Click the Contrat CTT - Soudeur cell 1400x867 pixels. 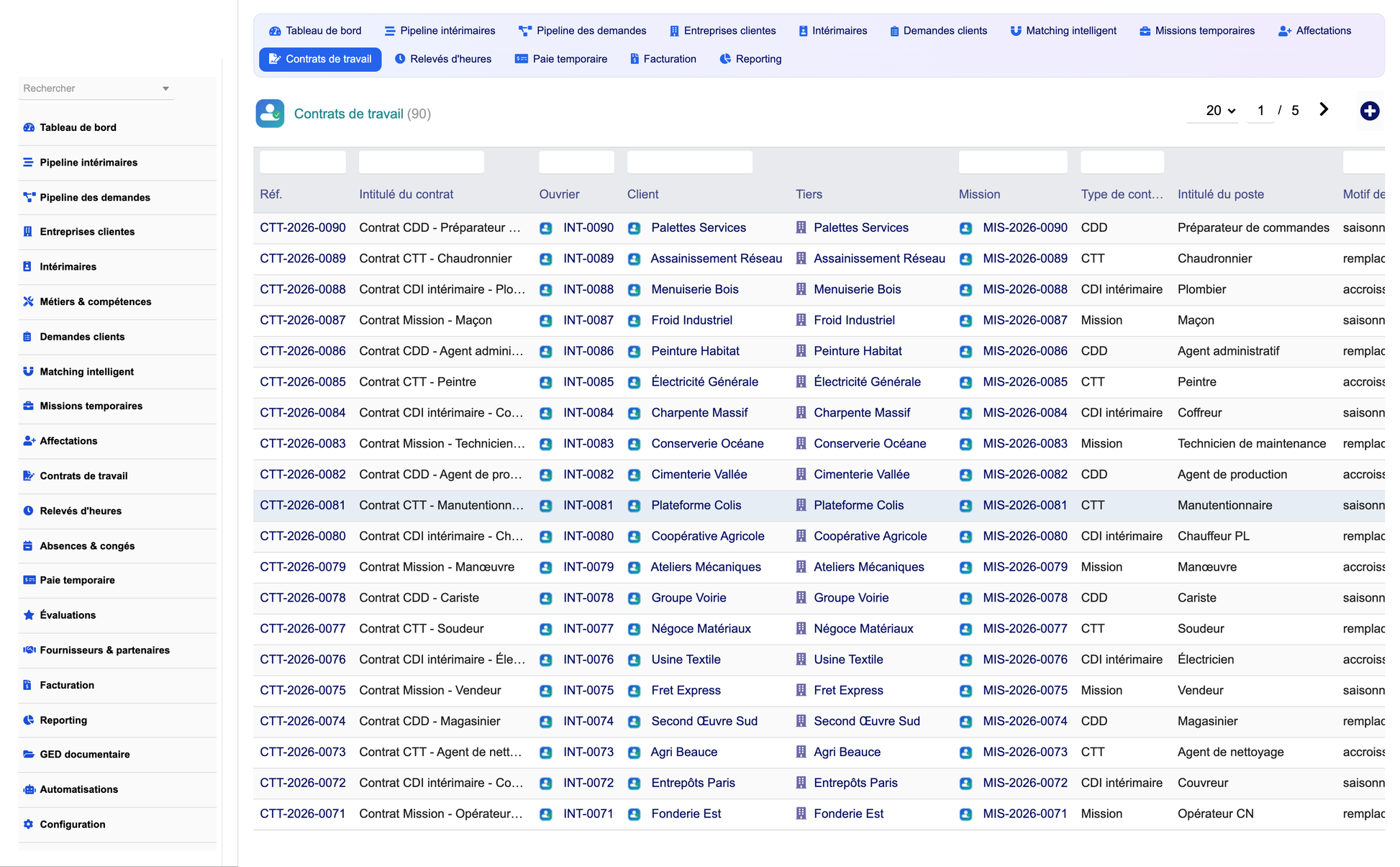pyautogui.click(x=422, y=629)
